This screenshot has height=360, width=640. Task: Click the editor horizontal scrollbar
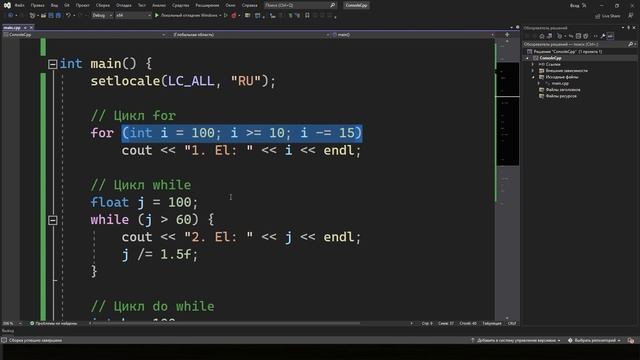227,323
